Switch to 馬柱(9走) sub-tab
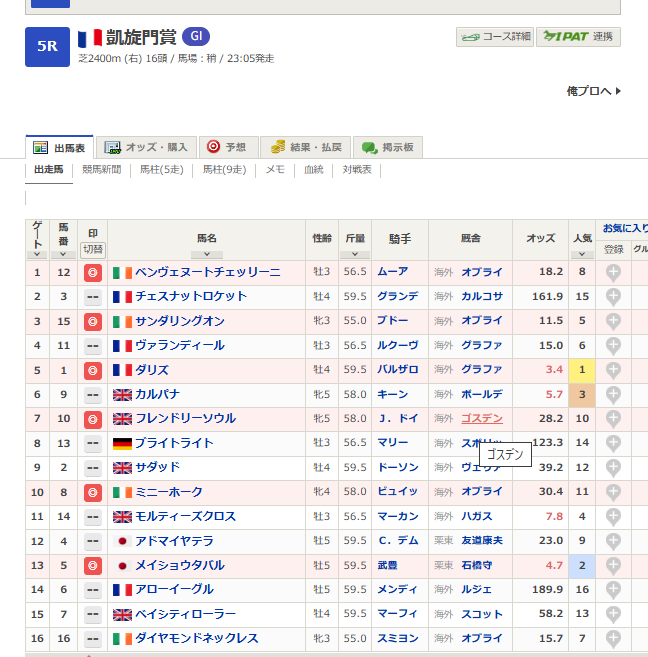The image size is (648, 657). (x=225, y=170)
